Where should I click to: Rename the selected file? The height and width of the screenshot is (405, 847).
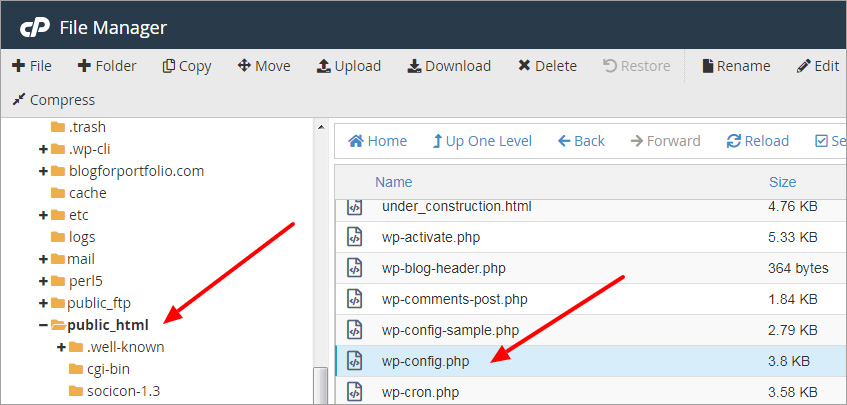click(736, 66)
